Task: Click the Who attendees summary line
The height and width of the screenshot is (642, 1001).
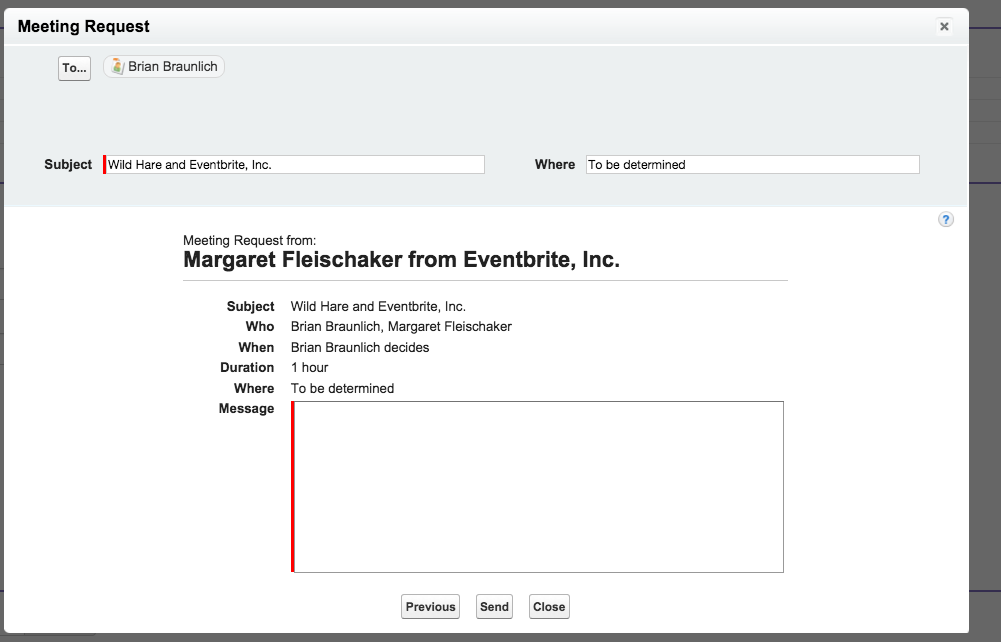Action: 400,327
